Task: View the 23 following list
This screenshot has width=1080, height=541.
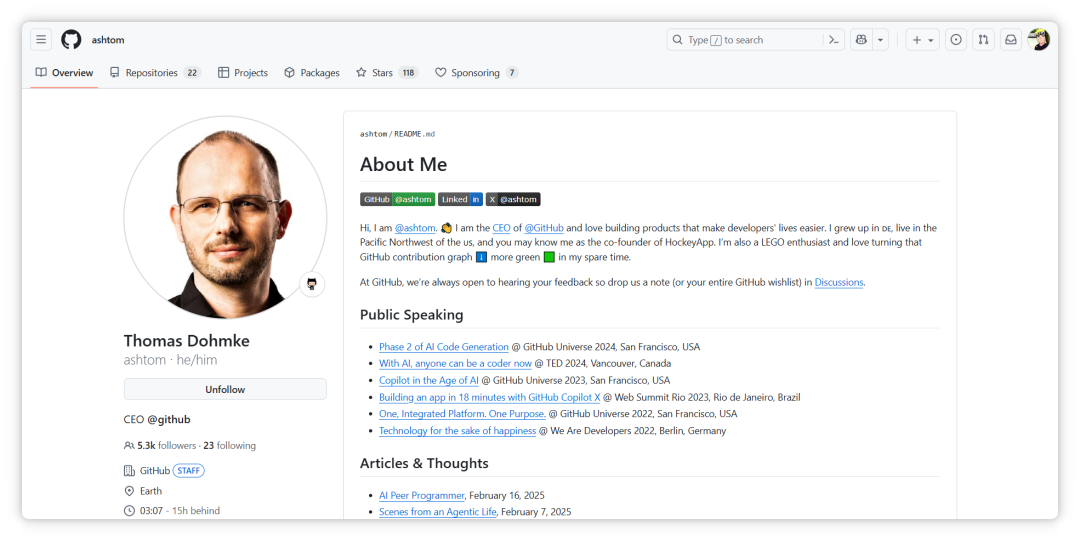Action: 229,446
